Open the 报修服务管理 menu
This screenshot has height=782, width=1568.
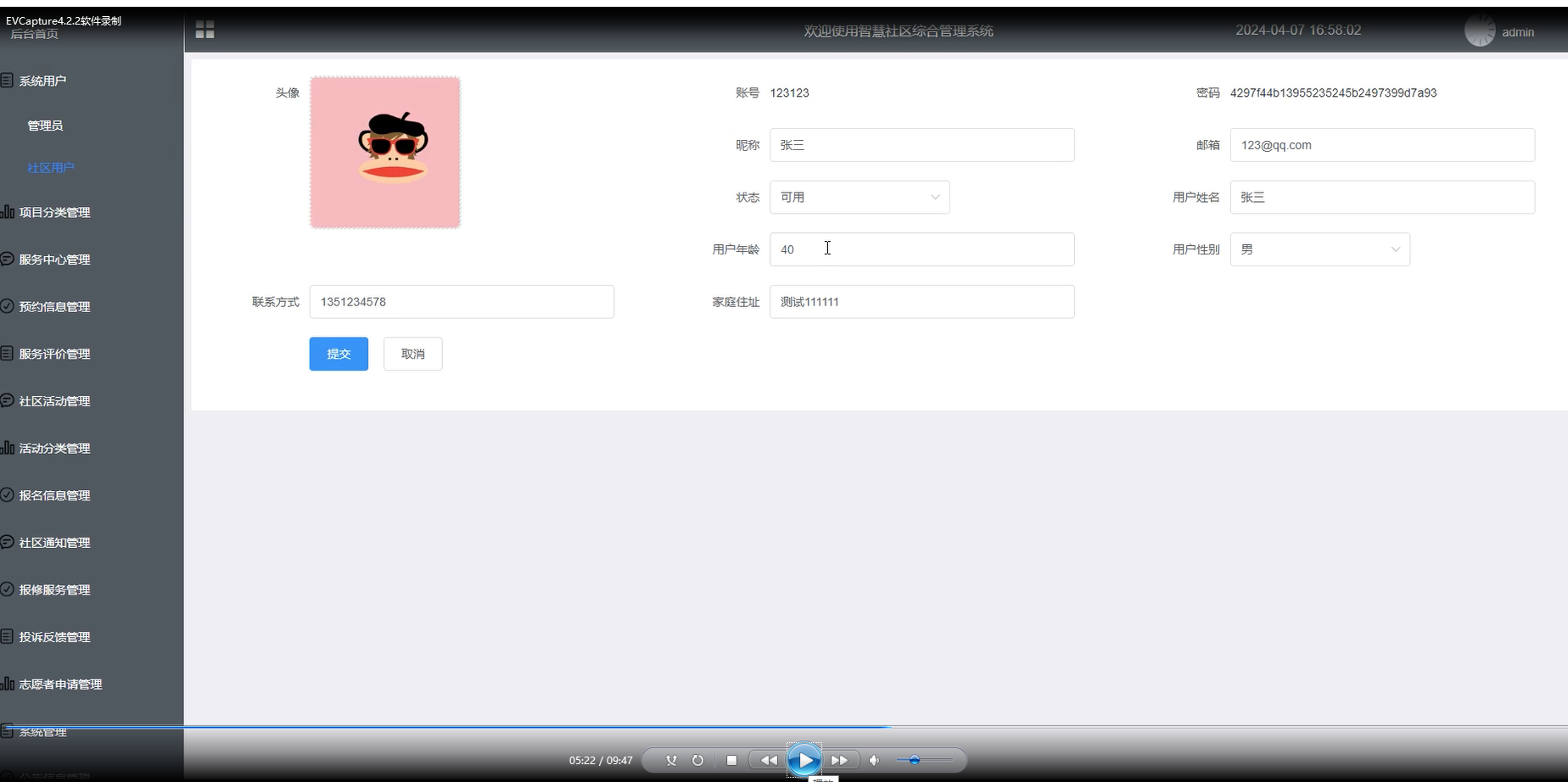[54, 589]
